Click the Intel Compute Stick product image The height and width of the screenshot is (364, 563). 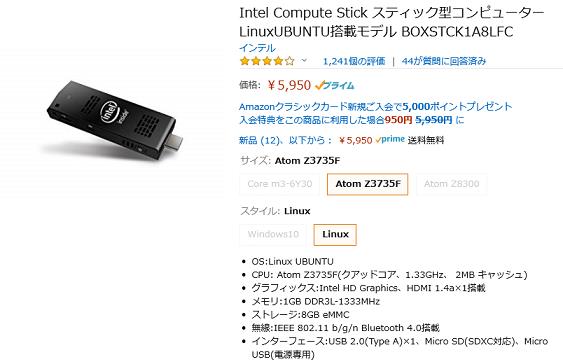pyautogui.click(x=115, y=119)
